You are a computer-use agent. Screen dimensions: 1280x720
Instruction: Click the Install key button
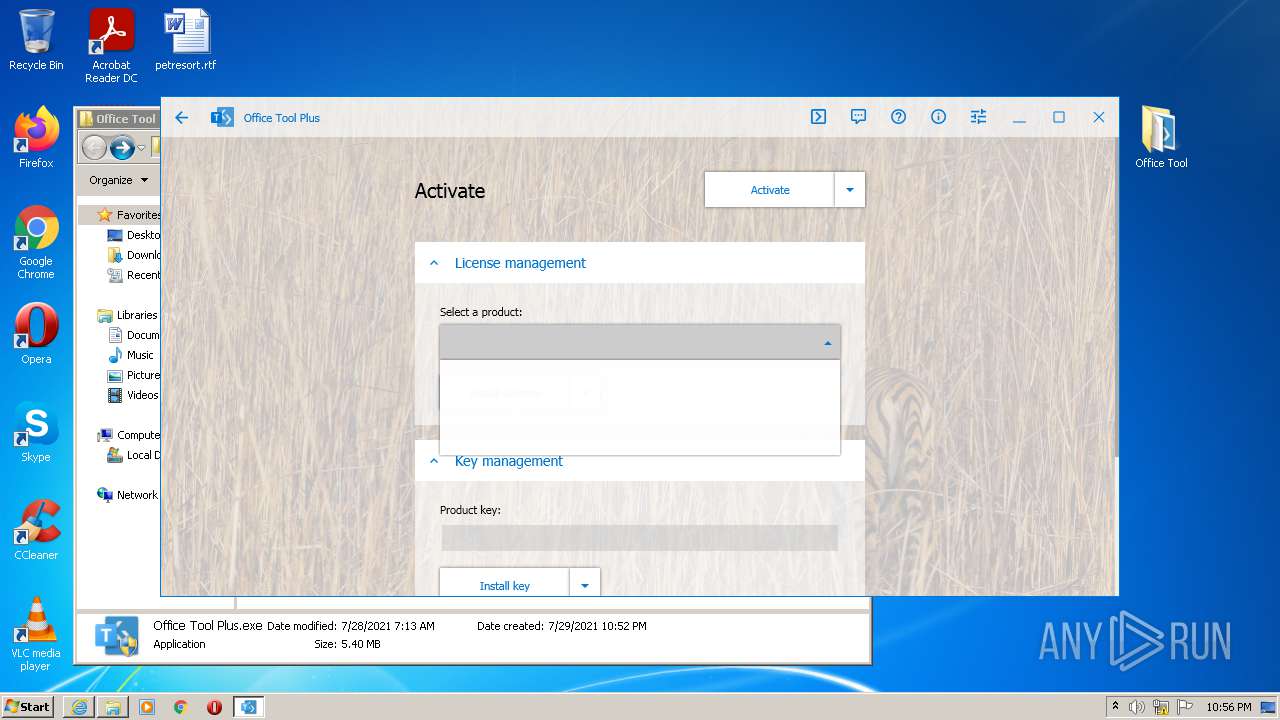coord(505,585)
